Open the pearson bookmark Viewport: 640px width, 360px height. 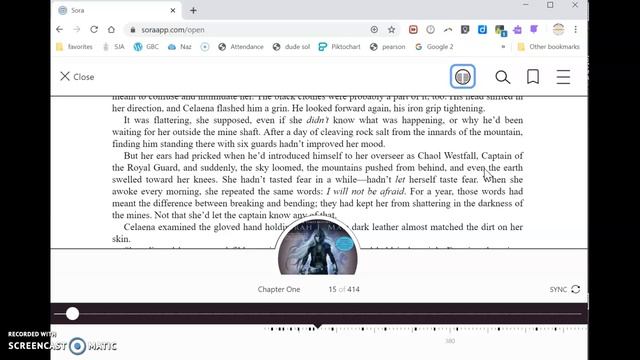387,47
